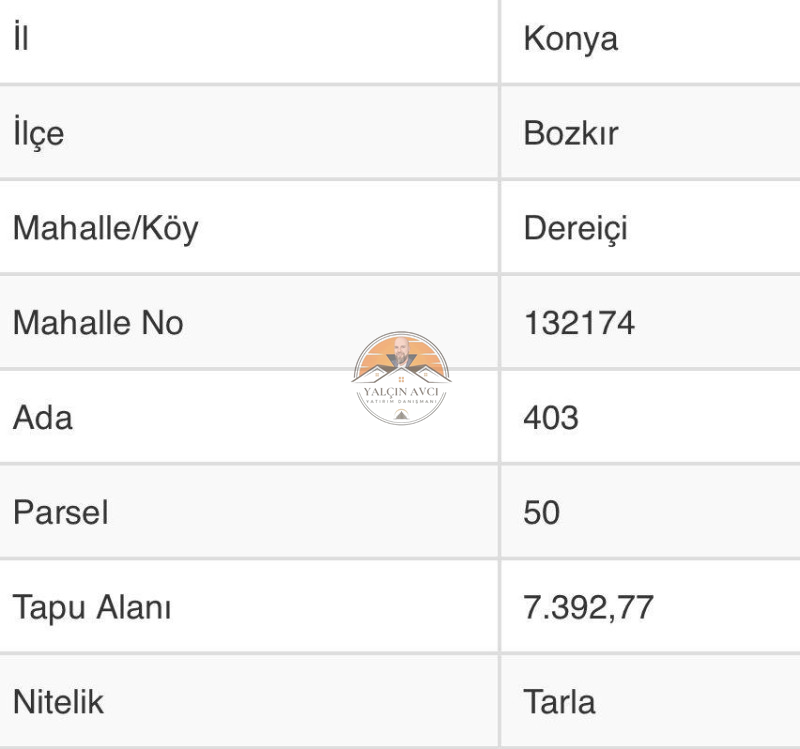Click the İlçe row label
The height and width of the screenshot is (749, 800).
click(38, 133)
